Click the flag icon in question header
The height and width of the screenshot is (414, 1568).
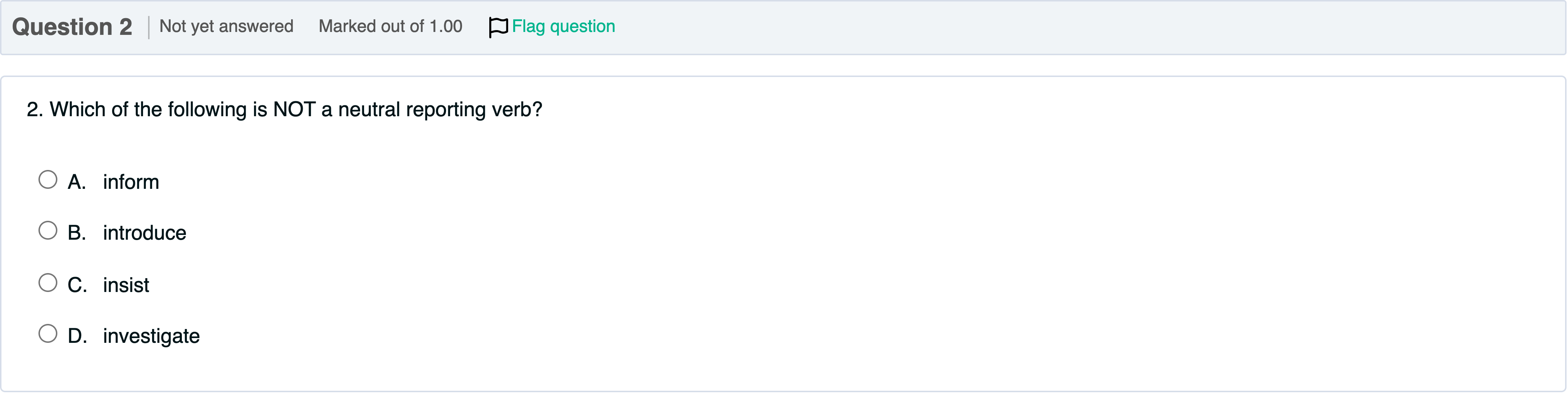497,27
